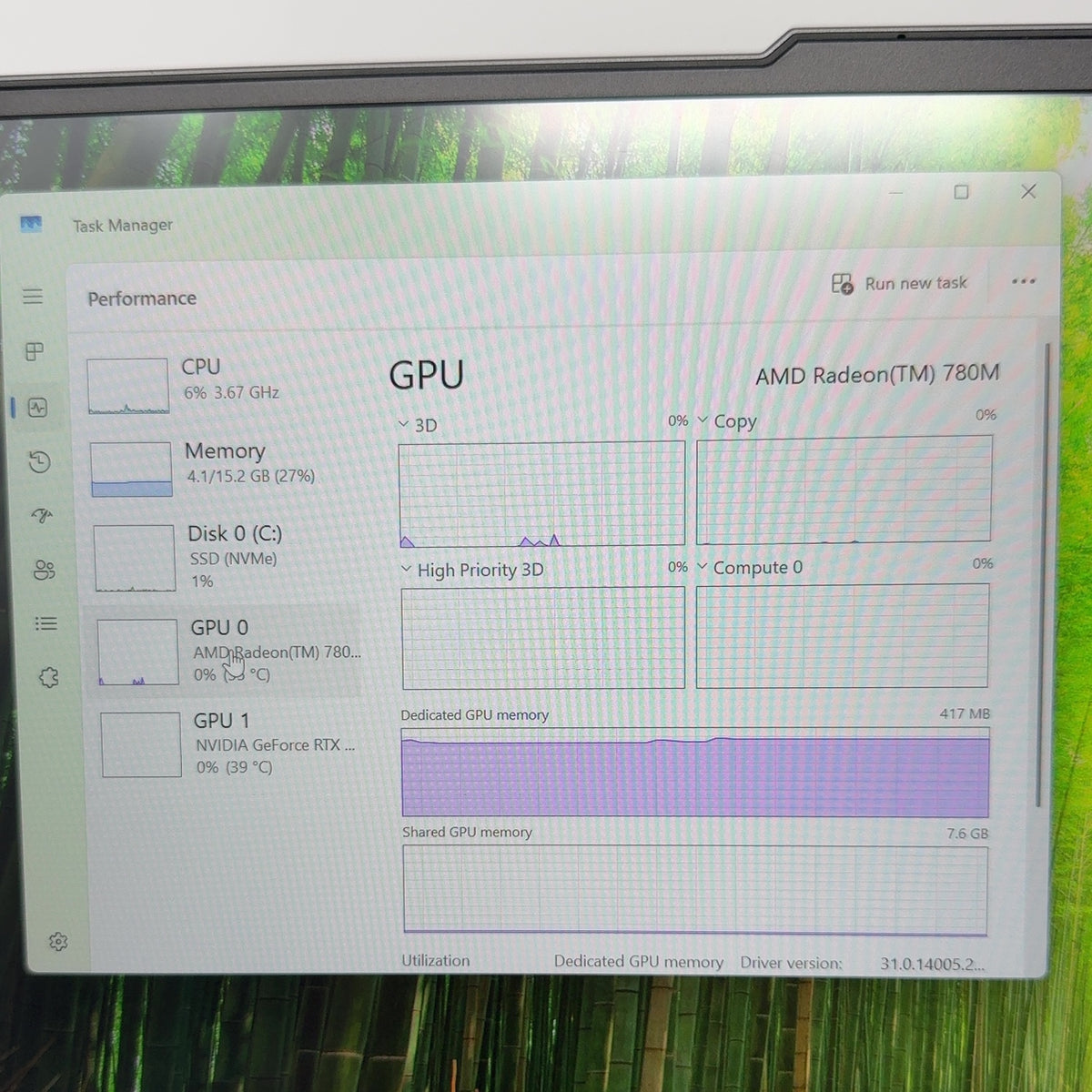Screen dimensions: 1092x1092
Task: Click the GPU 1 mini graph thumbnail
Action: tap(141, 744)
